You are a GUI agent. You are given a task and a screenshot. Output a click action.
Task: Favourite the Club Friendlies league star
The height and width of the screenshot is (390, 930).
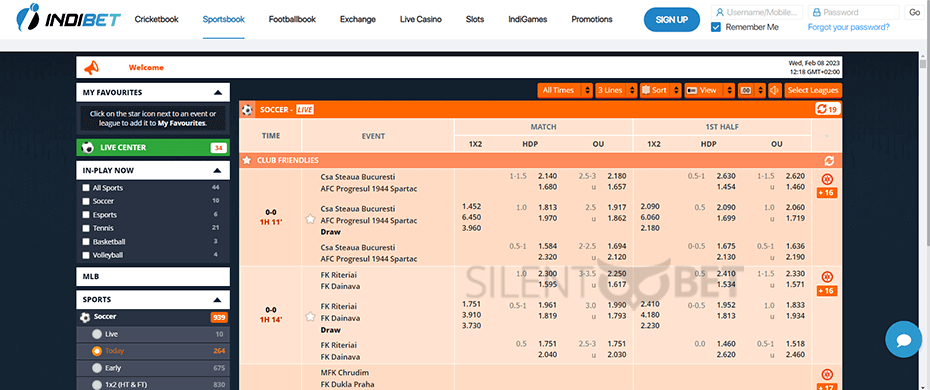tap(247, 160)
